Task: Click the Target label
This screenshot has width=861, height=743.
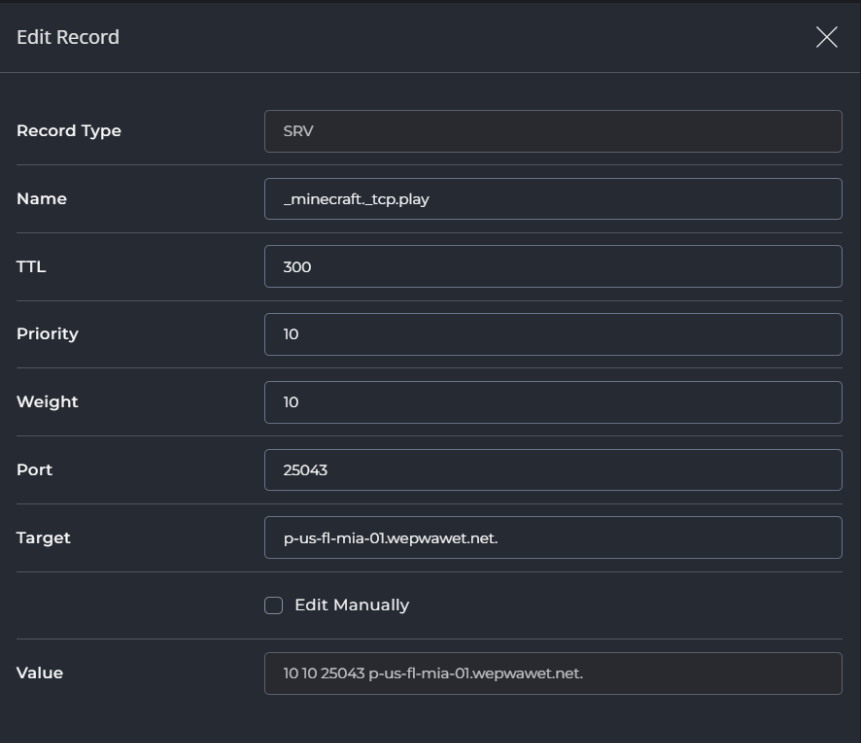Action: coord(44,538)
